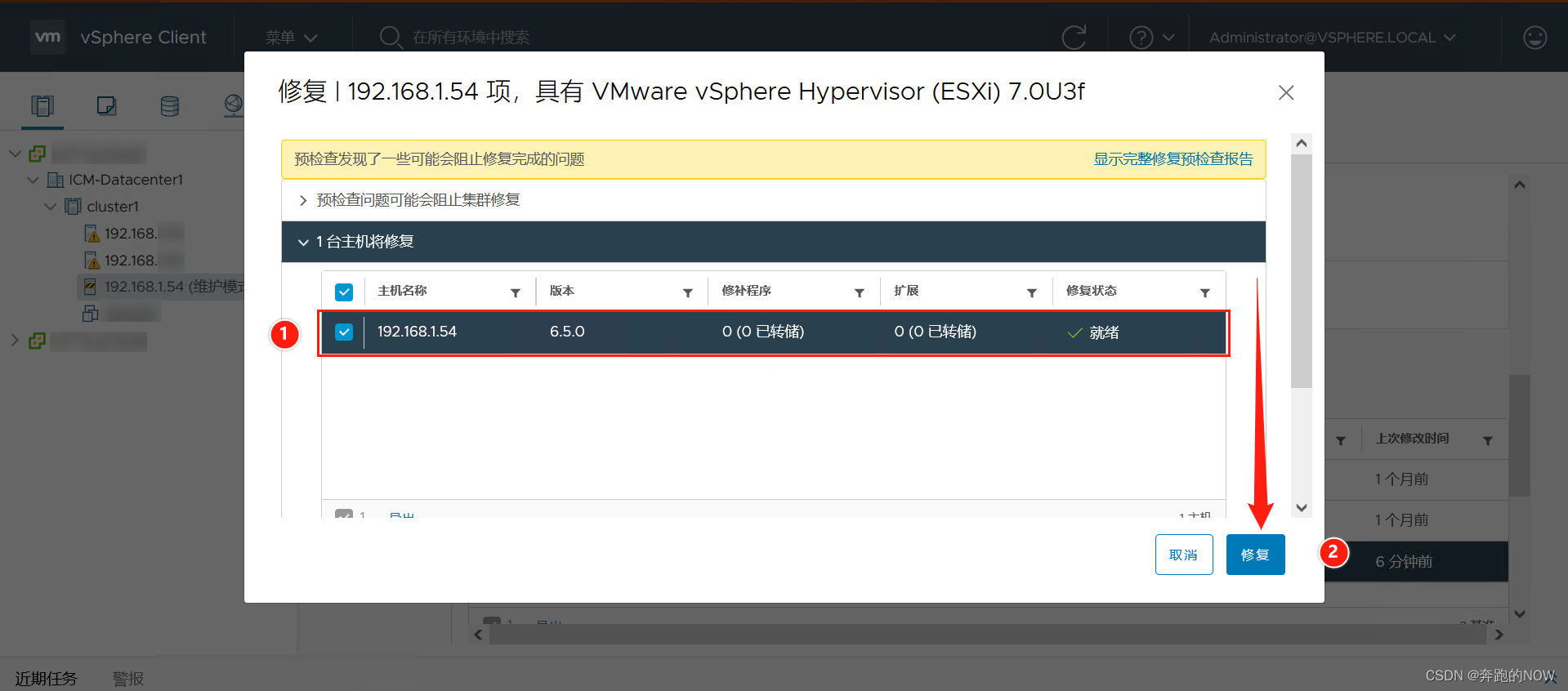The width and height of the screenshot is (1568, 691).
Task: Collapse the 1 台主机将修复 section
Action: pyautogui.click(x=303, y=242)
